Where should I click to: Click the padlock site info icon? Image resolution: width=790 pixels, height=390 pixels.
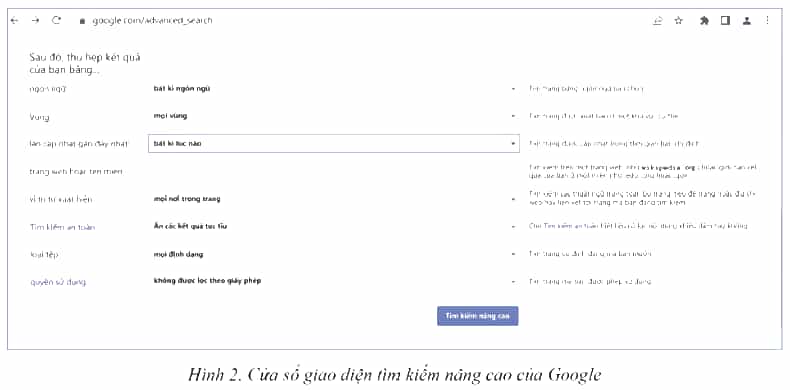point(83,21)
